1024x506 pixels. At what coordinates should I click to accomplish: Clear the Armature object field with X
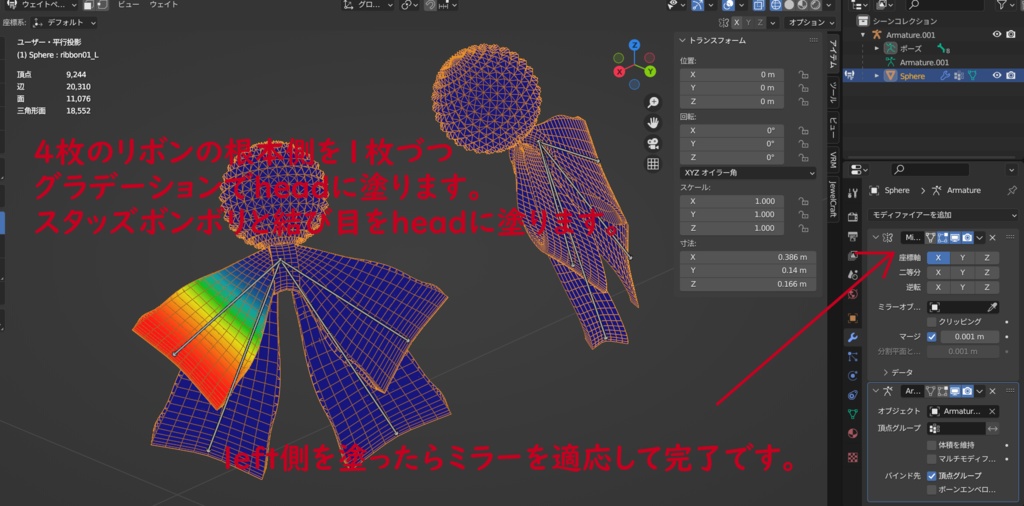click(992, 411)
